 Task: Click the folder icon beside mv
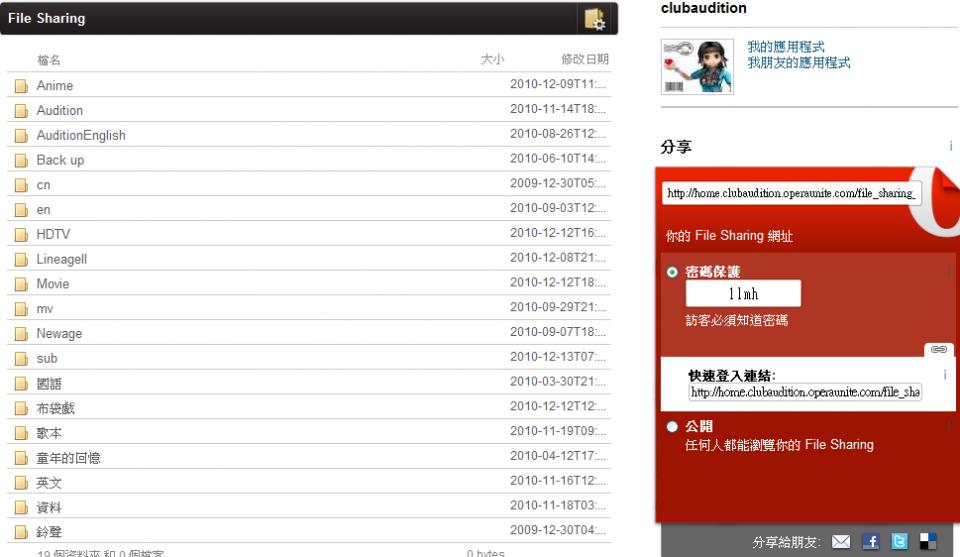point(21,309)
